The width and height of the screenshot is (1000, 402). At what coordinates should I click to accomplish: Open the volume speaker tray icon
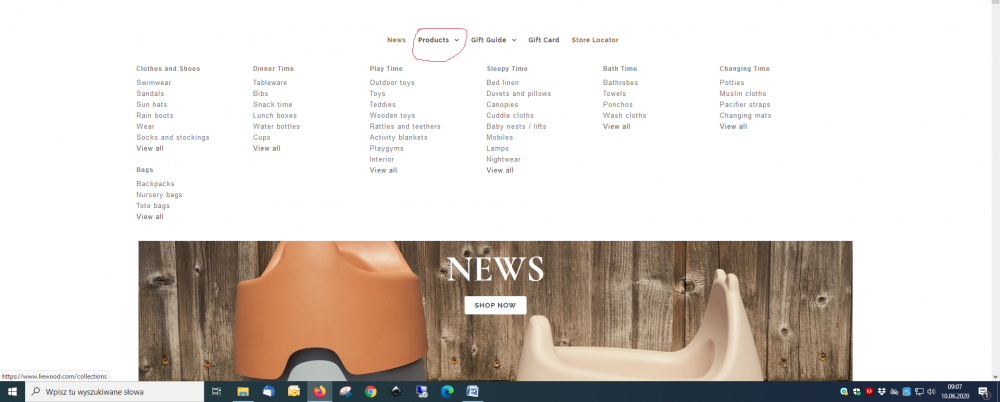click(931, 392)
